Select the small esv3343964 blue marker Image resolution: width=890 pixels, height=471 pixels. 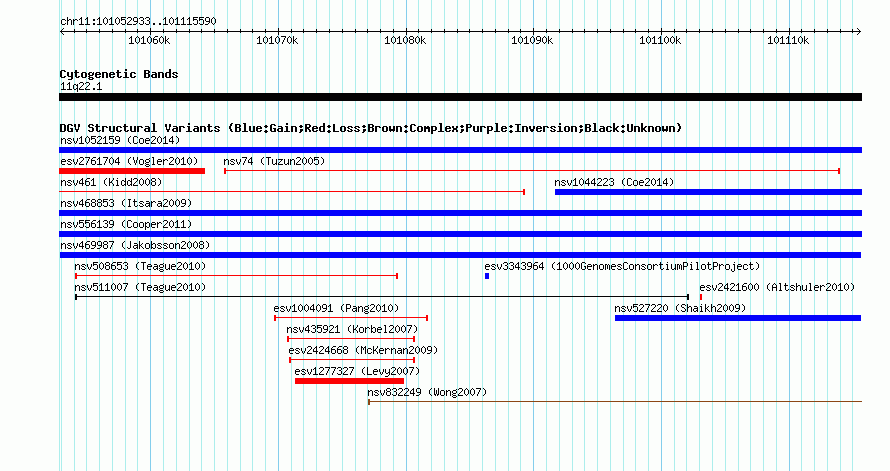tap(487, 276)
